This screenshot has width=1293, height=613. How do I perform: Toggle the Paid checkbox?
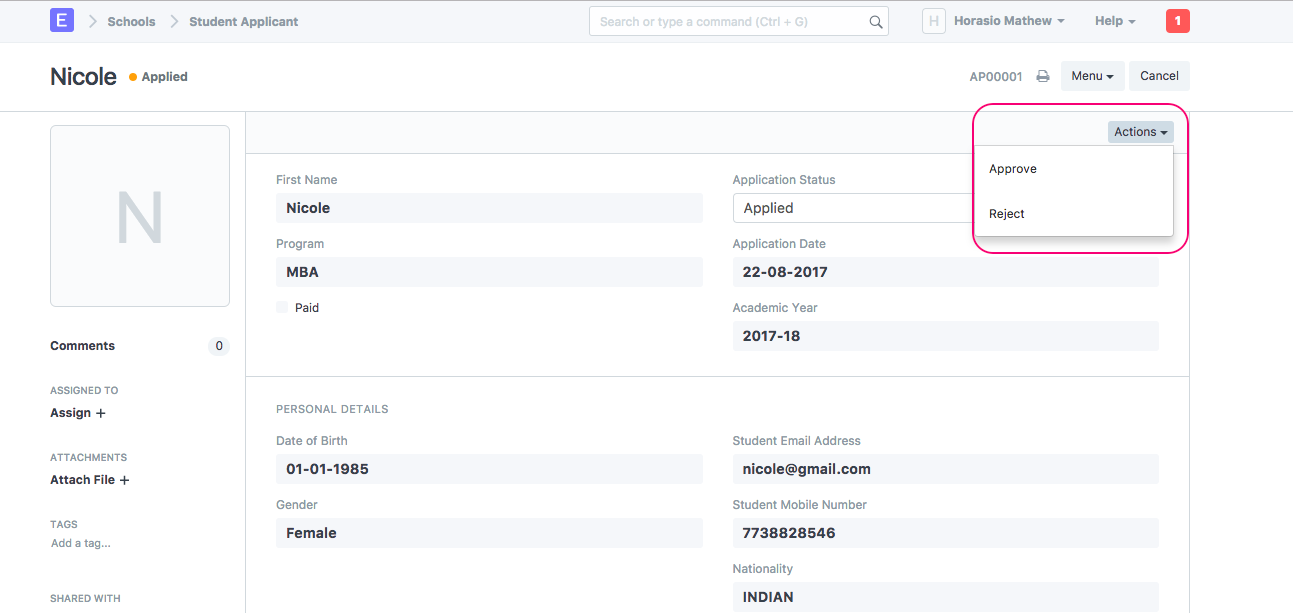coord(282,308)
